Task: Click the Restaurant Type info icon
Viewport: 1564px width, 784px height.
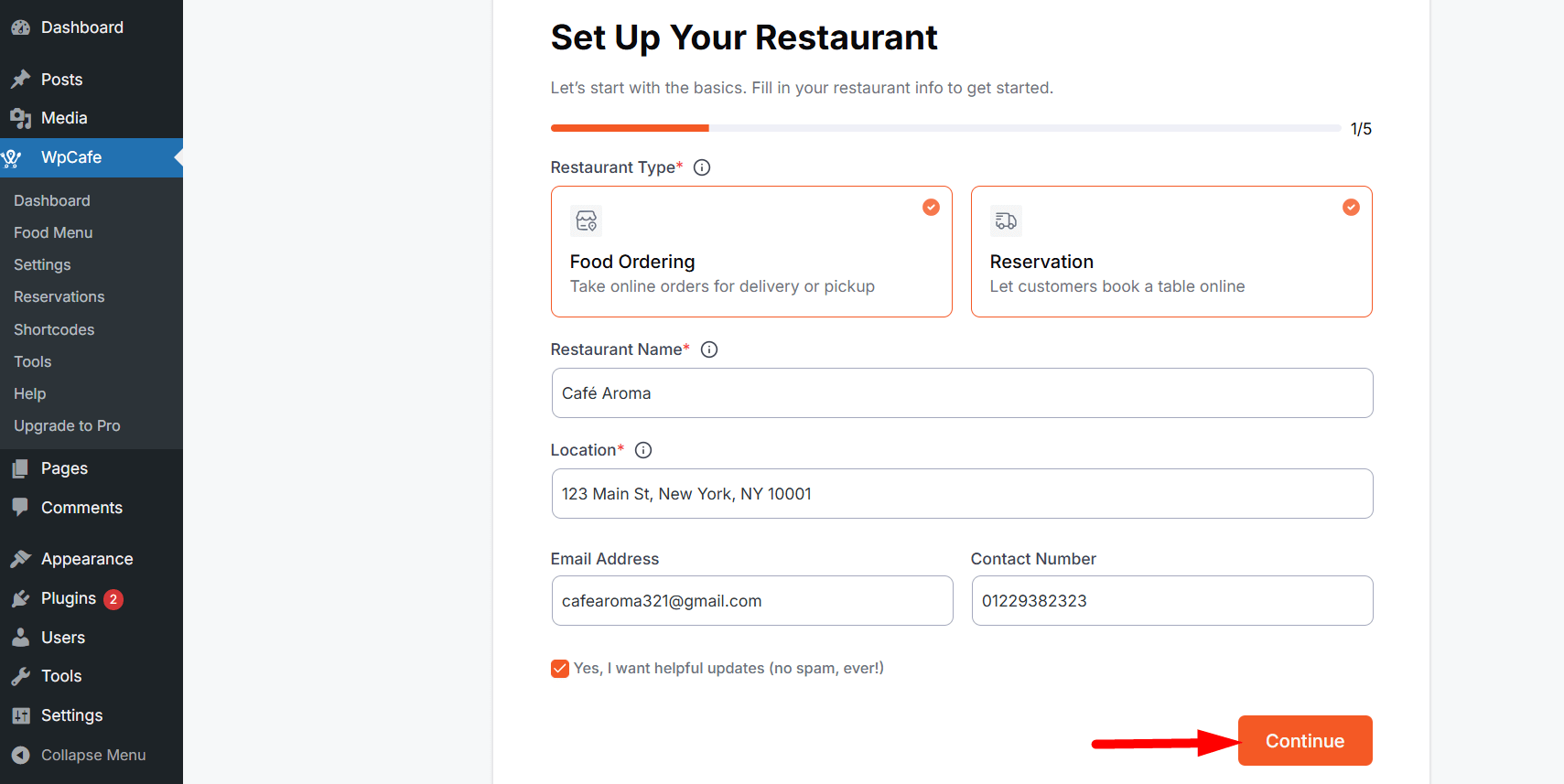Action: [x=702, y=167]
